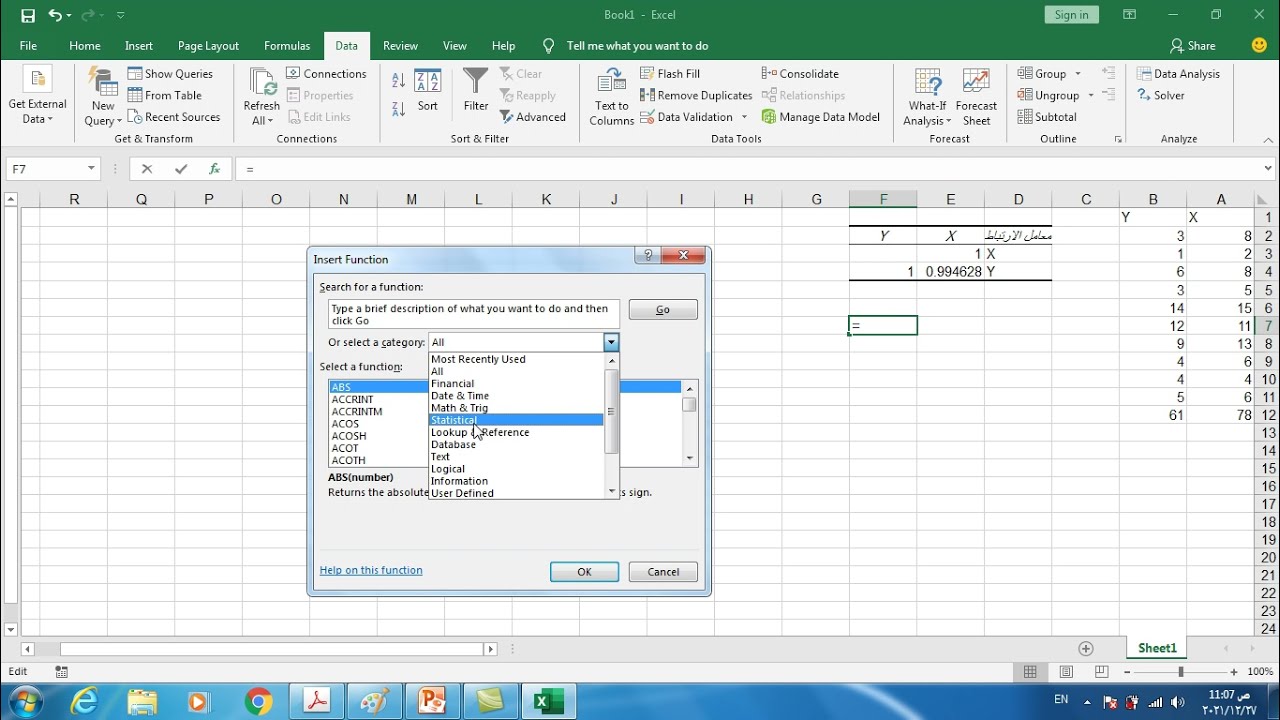Select Logical category
This screenshot has height=720, width=1280.
coord(516,469)
